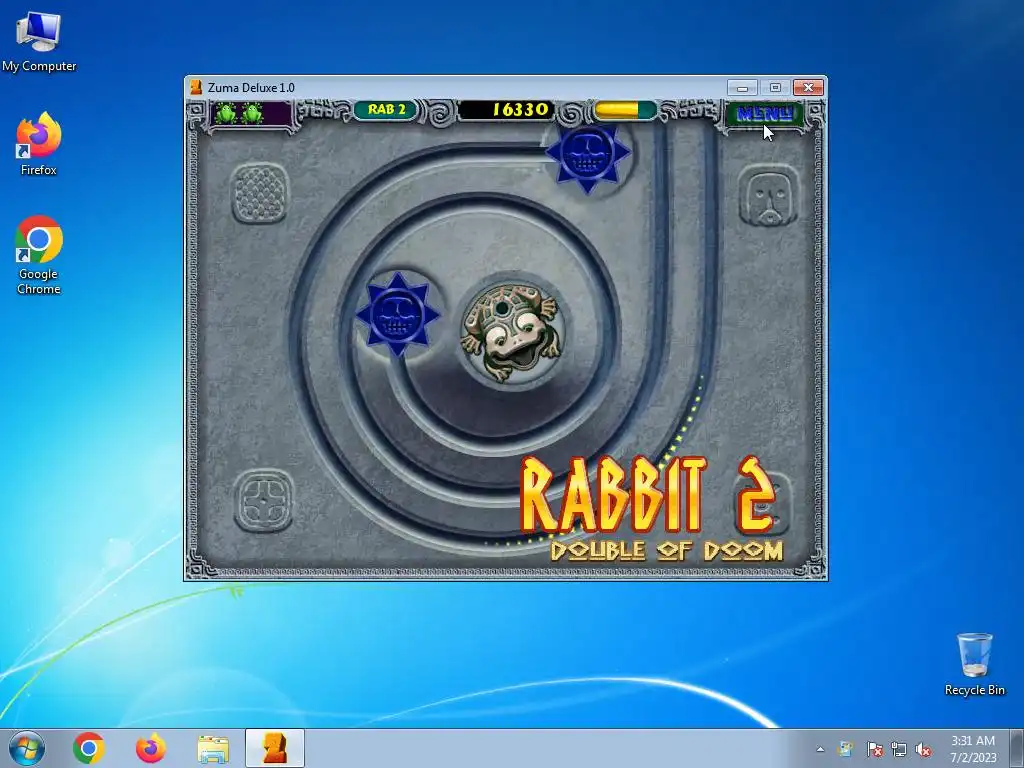Click the RABBIT 2 level title text

click(648, 494)
